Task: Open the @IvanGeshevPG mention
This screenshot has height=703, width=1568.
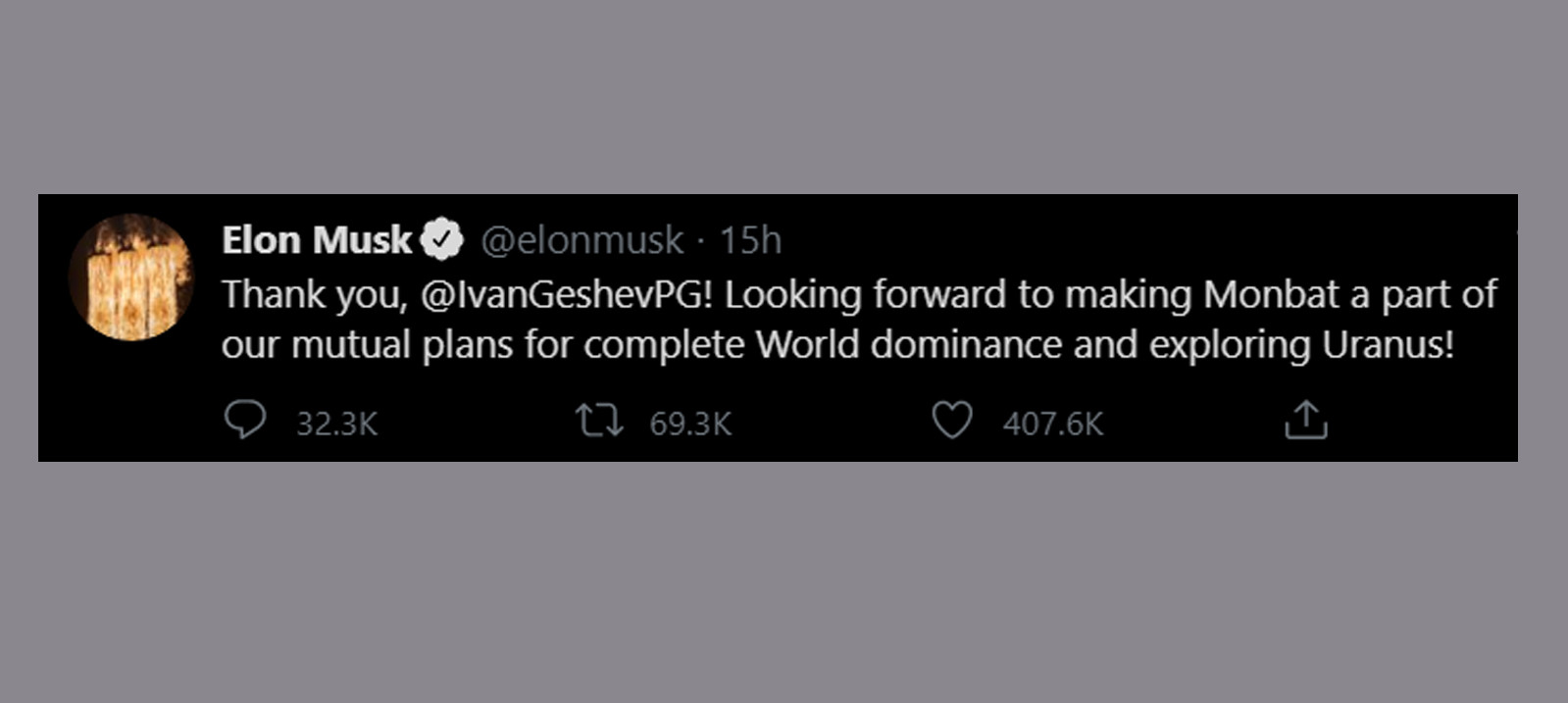Action: tap(566, 294)
